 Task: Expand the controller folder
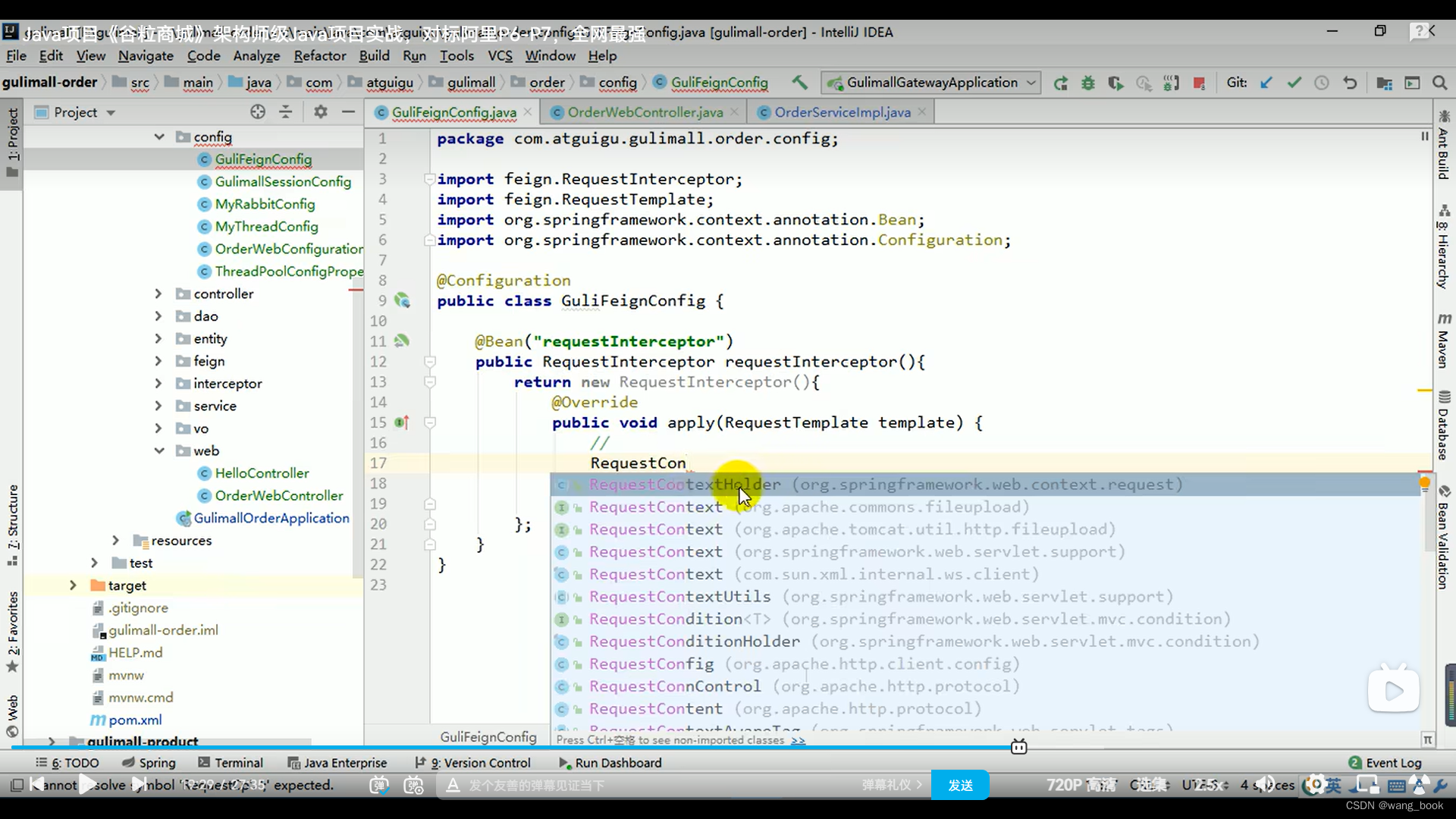tap(158, 293)
